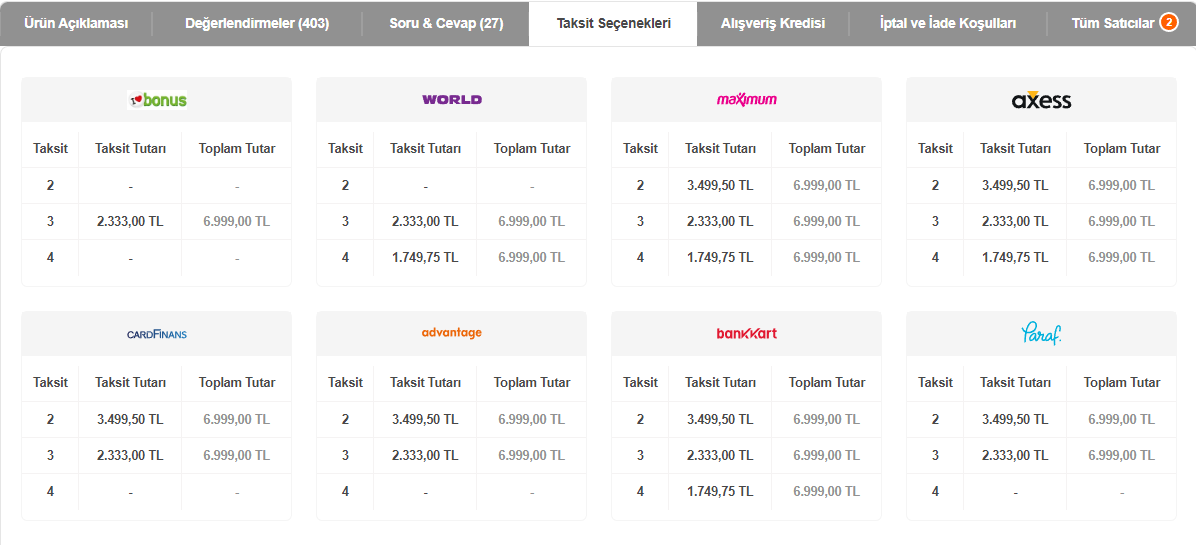The width and height of the screenshot is (1196, 545).
Task: Click Bonus 3-installment amount 2.333,00 TL
Action: point(130,221)
